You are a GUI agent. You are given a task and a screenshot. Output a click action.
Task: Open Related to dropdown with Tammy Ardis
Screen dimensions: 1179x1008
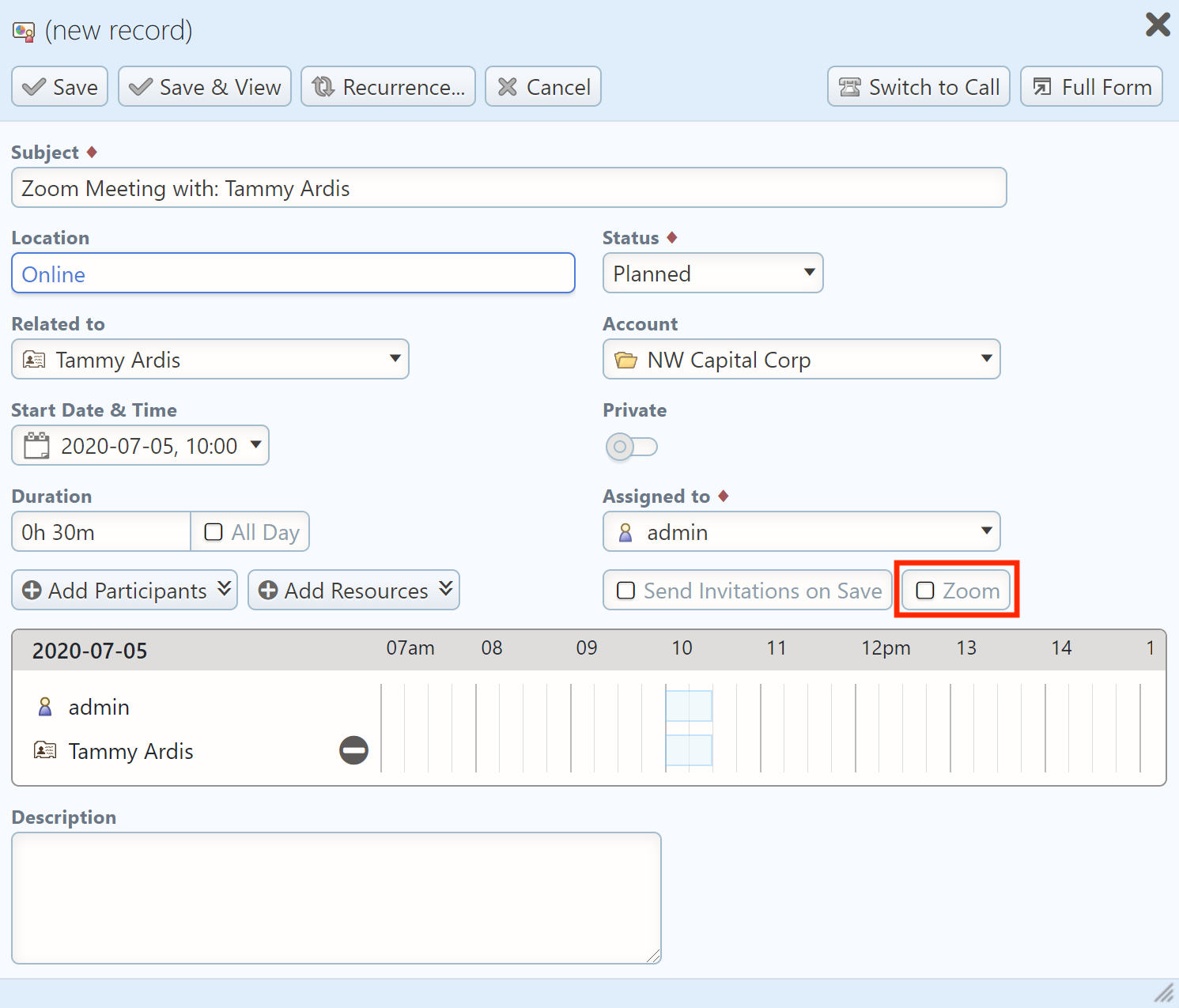tap(210, 359)
